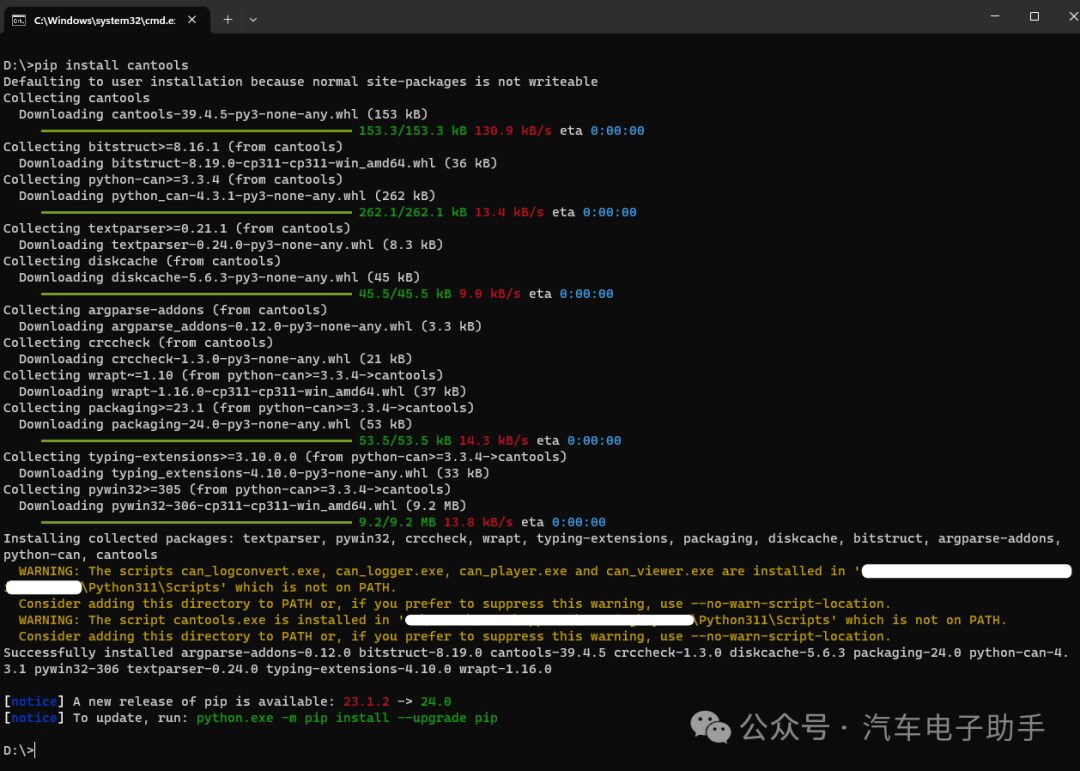Click the 45.5/45.5 kB progress bar
Viewport: 1080px width, 771px height.
tap(196, 294)
